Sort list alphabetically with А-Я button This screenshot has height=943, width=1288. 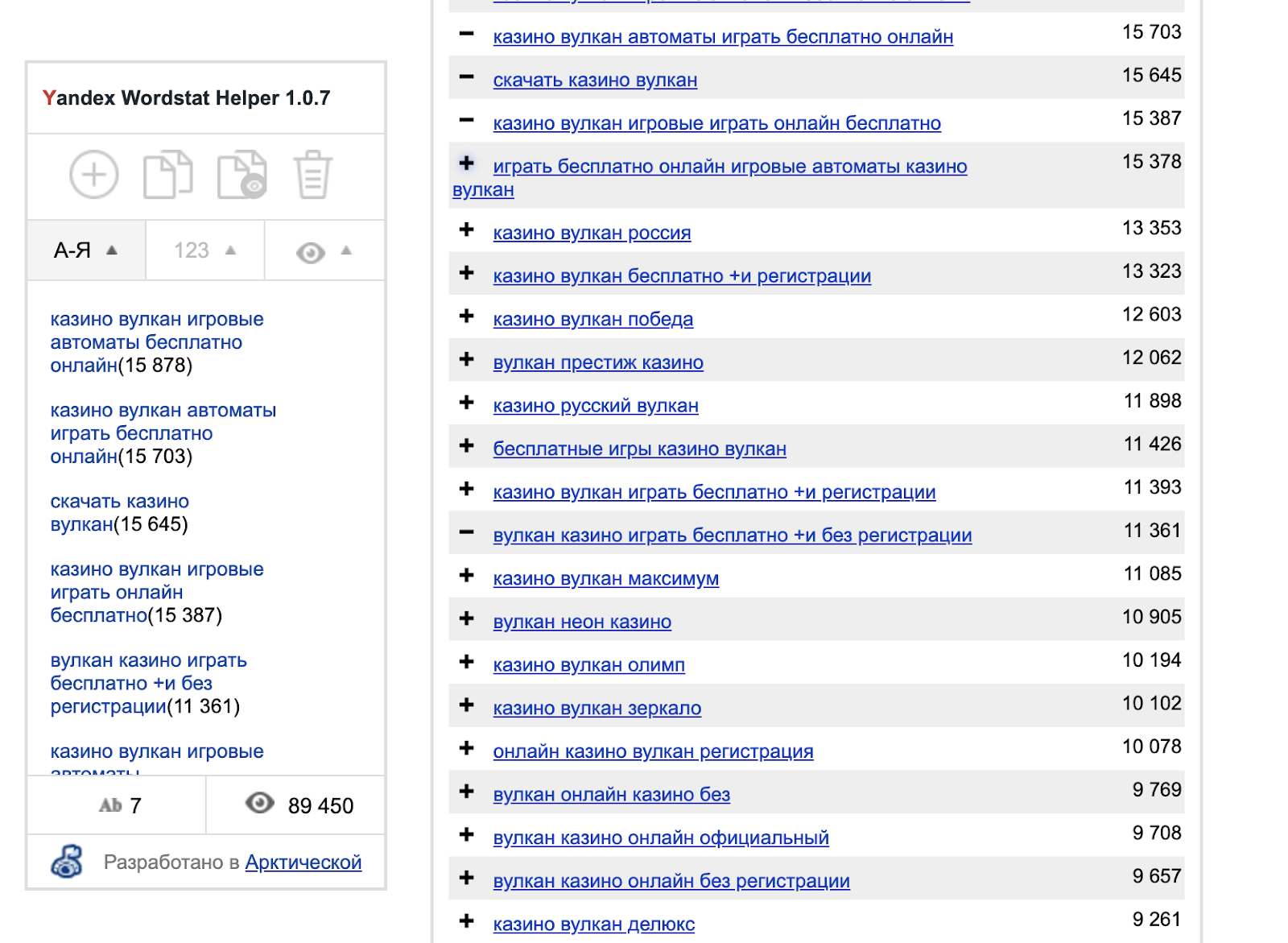(86, 250)
